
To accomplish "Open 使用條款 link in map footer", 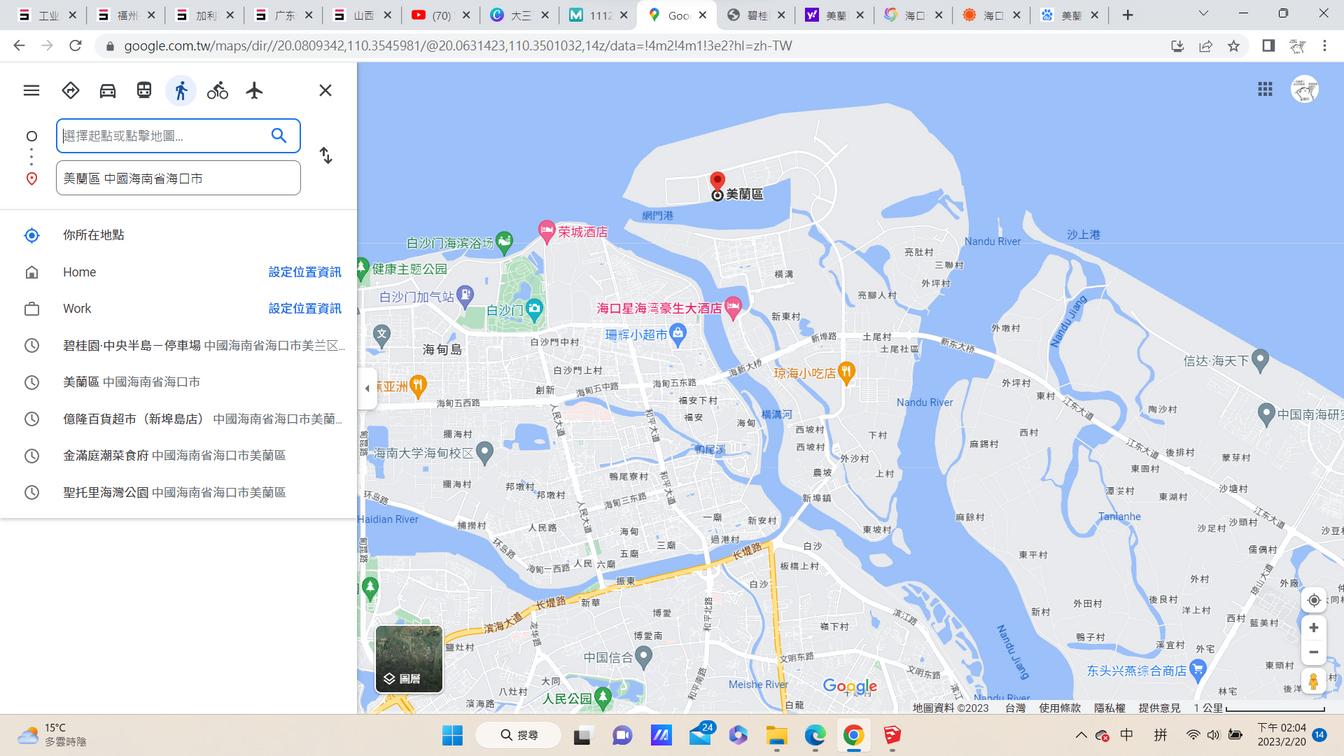I will (1059, 708).
